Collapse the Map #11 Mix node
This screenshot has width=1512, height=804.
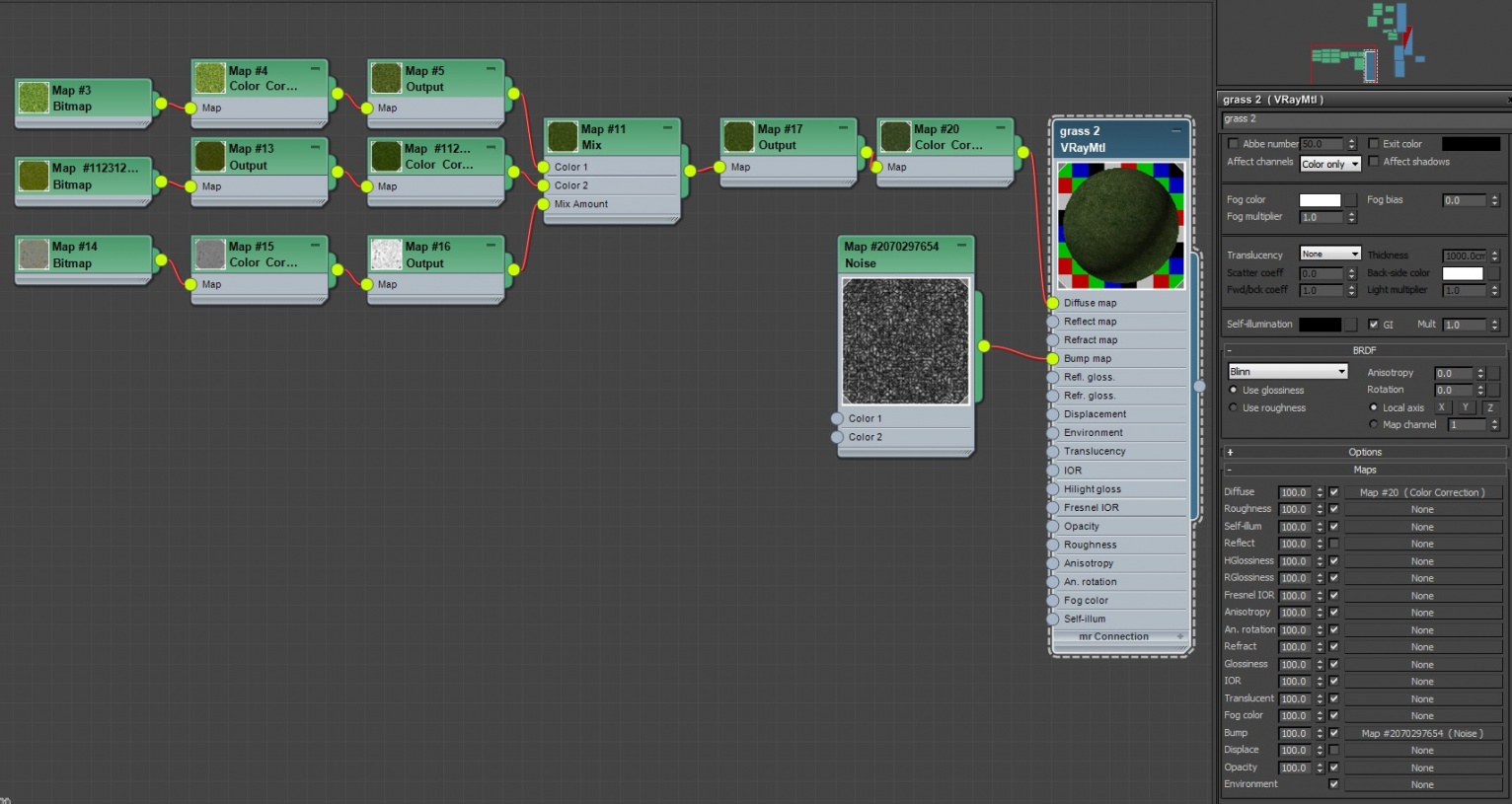(x=667, y=127)
